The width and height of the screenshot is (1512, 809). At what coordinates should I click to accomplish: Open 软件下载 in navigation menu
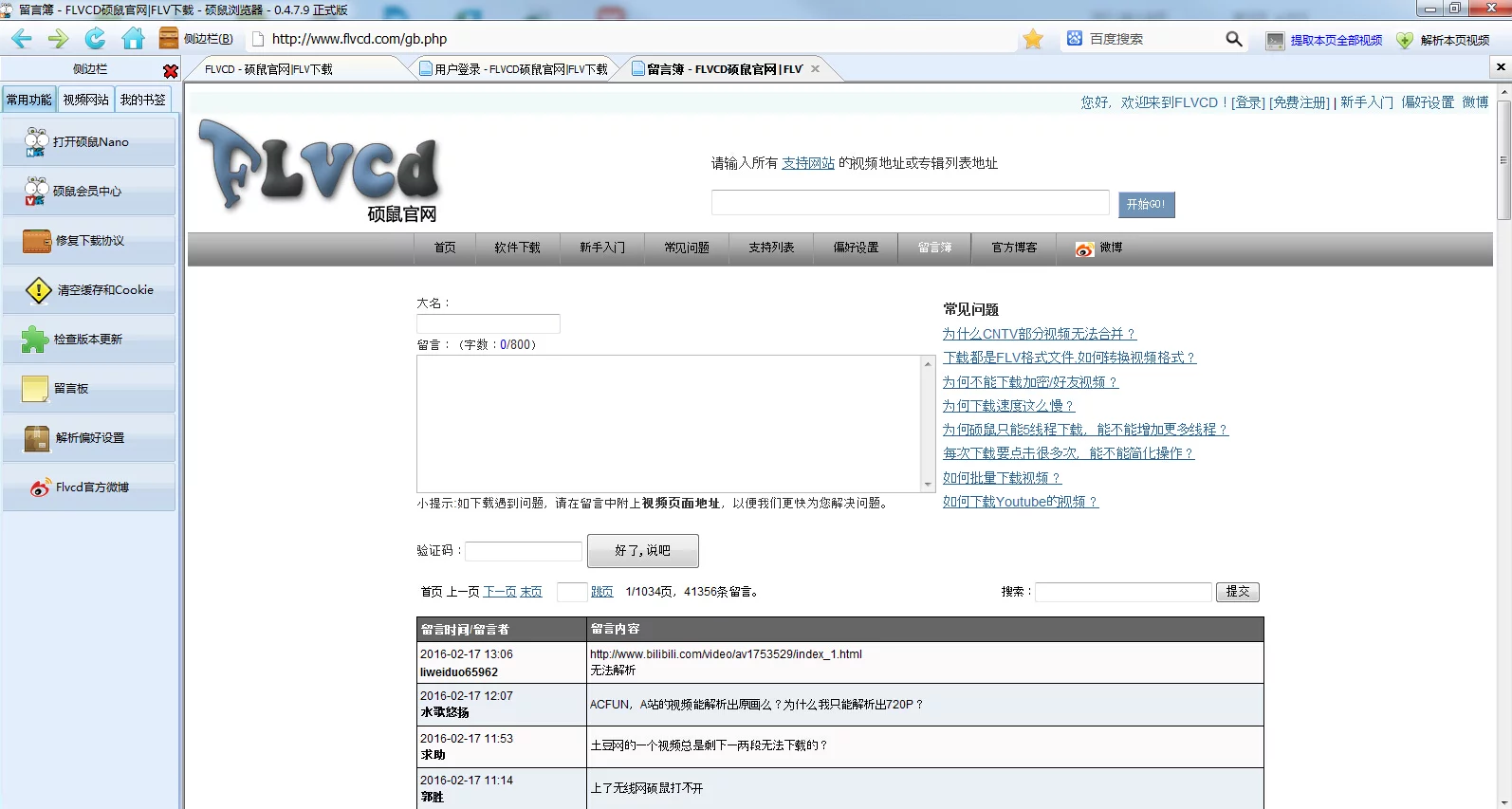click(517, 248)
